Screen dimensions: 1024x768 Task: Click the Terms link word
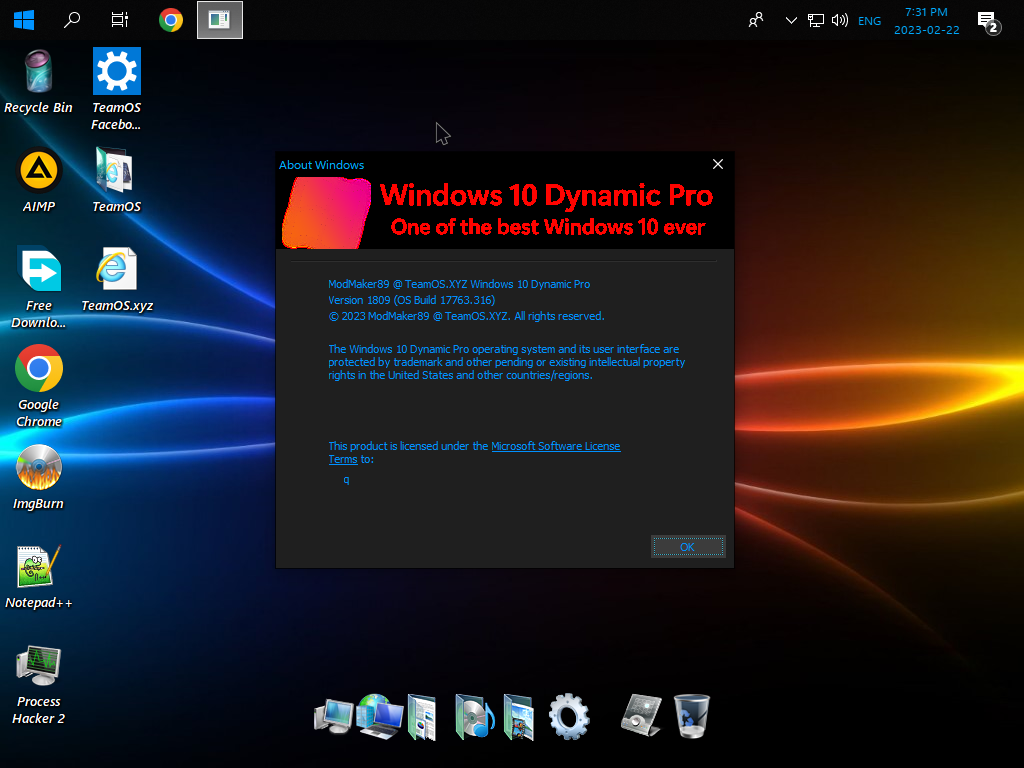(343, 459)
